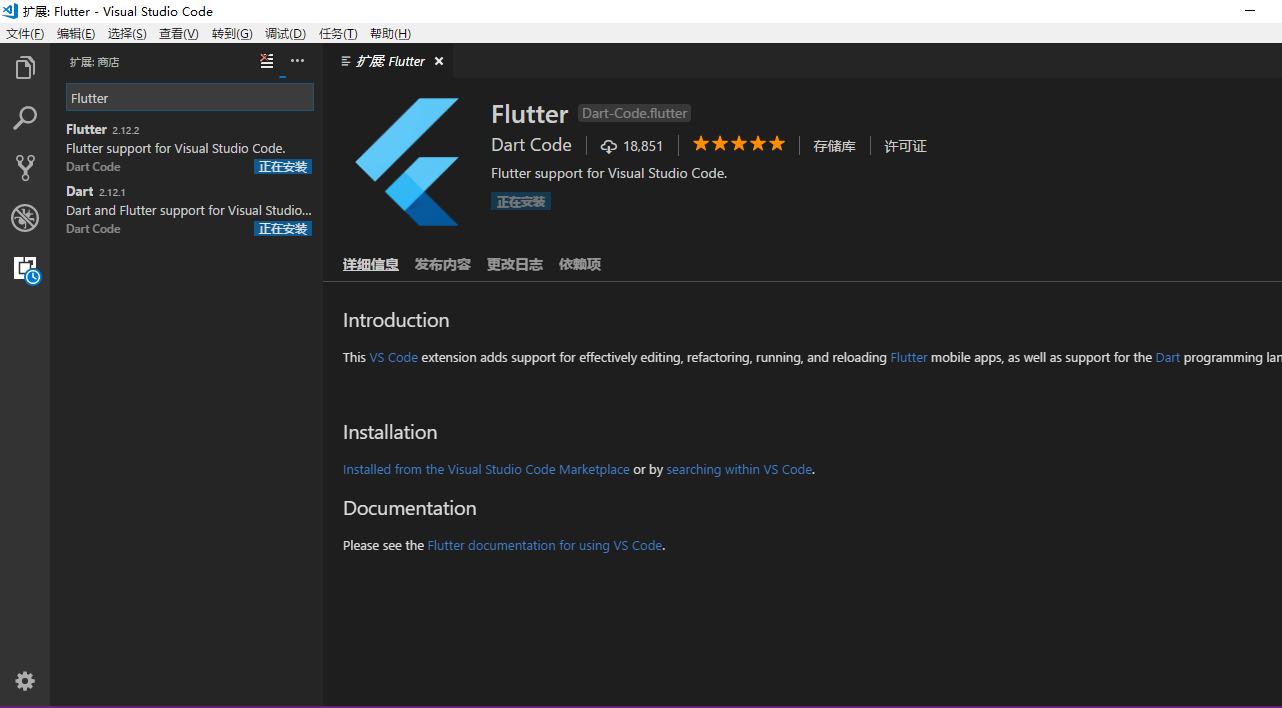The image size is (1282, 708).
Task: Click the five-star rating
Action: click(739, 144)
